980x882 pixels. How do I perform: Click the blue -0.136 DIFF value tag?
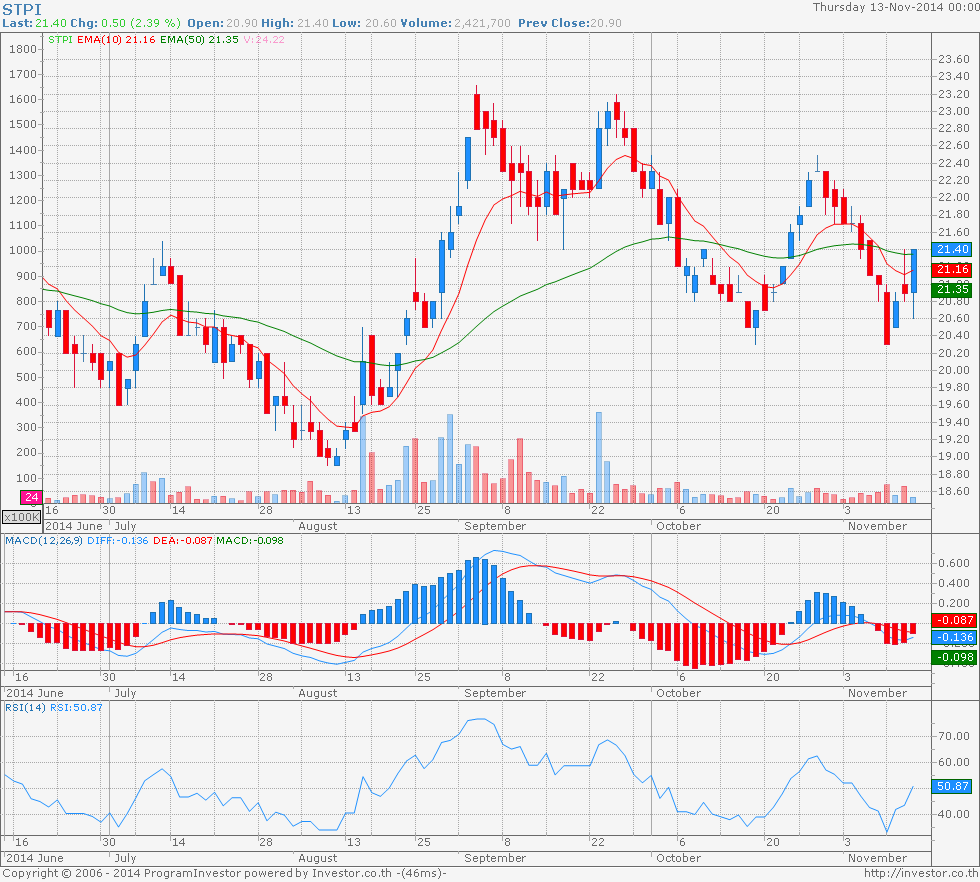[950, 638]
